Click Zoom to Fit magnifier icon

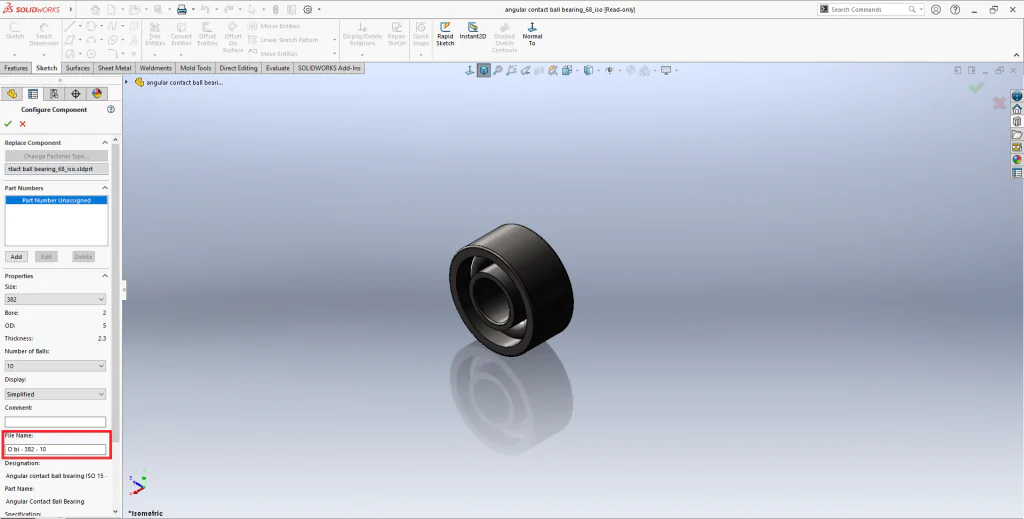pyautogui.click(x=498, y=71)
